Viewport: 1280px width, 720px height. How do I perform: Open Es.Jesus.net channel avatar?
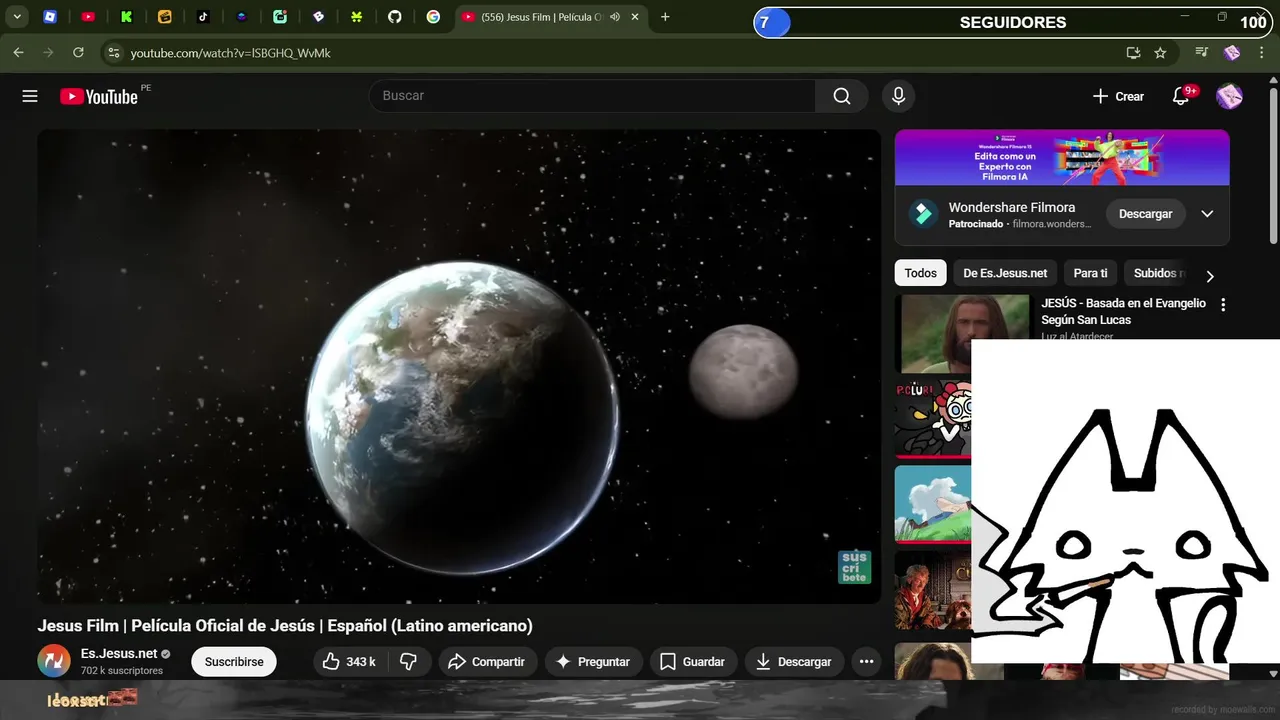pyautogui.click(x=54, y=661)
